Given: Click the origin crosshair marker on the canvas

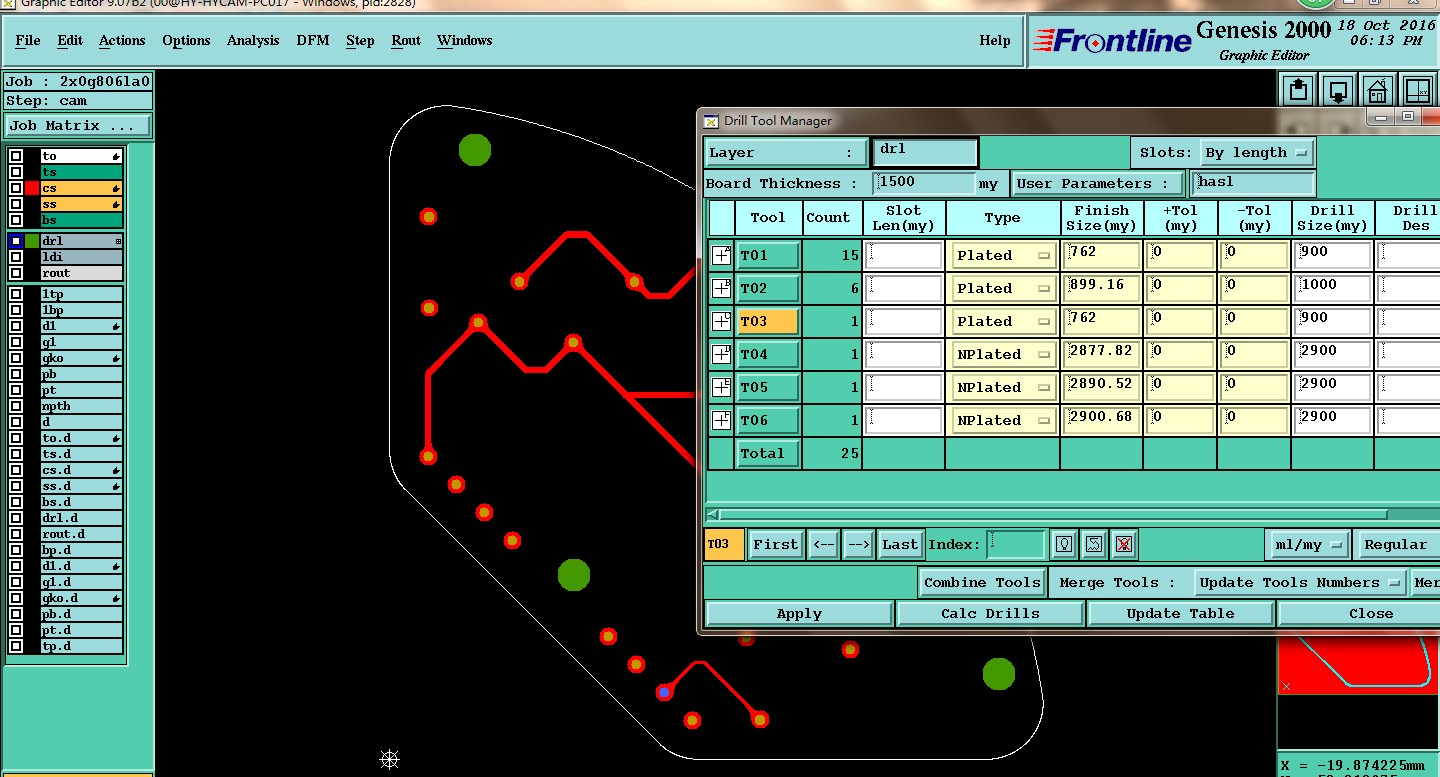Looking at the screenshot, I should pyautogui.click(x=390, y=760).
